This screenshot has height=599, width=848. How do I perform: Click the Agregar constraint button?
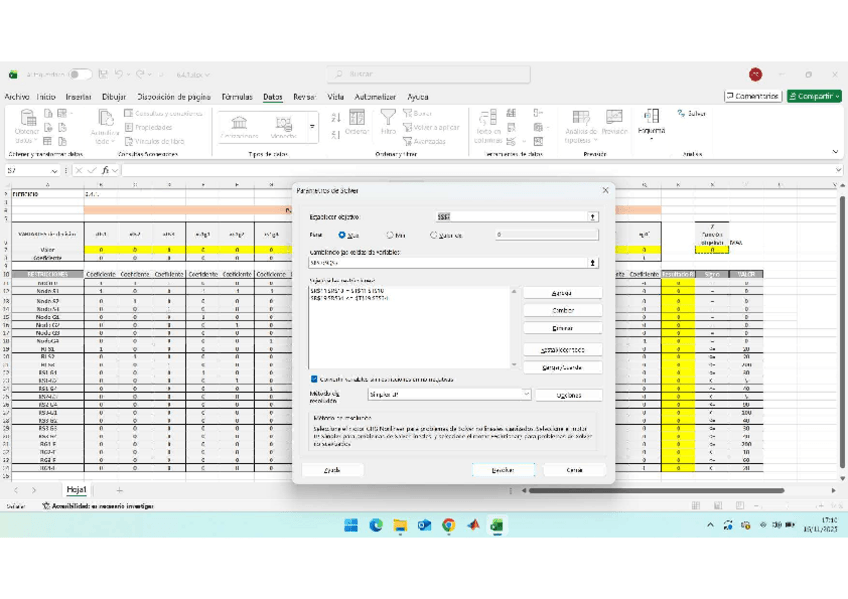[562, 293]
